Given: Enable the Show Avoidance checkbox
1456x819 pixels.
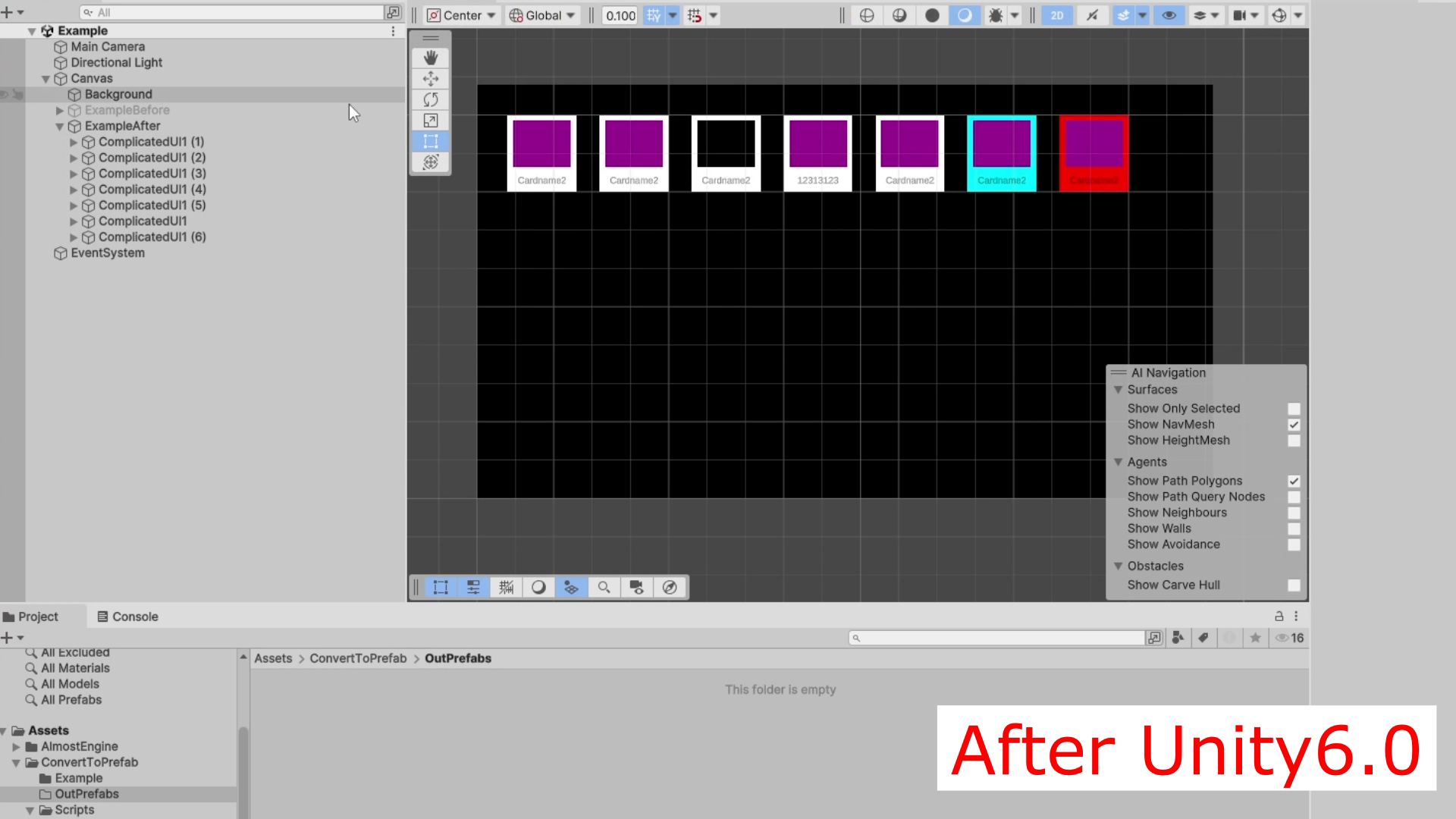Looking at the screenshot, I should tap(1294, 544).
